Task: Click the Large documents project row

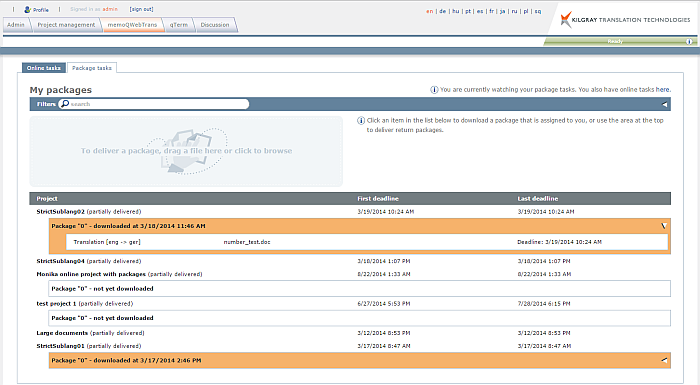Action: coord(350,333)
